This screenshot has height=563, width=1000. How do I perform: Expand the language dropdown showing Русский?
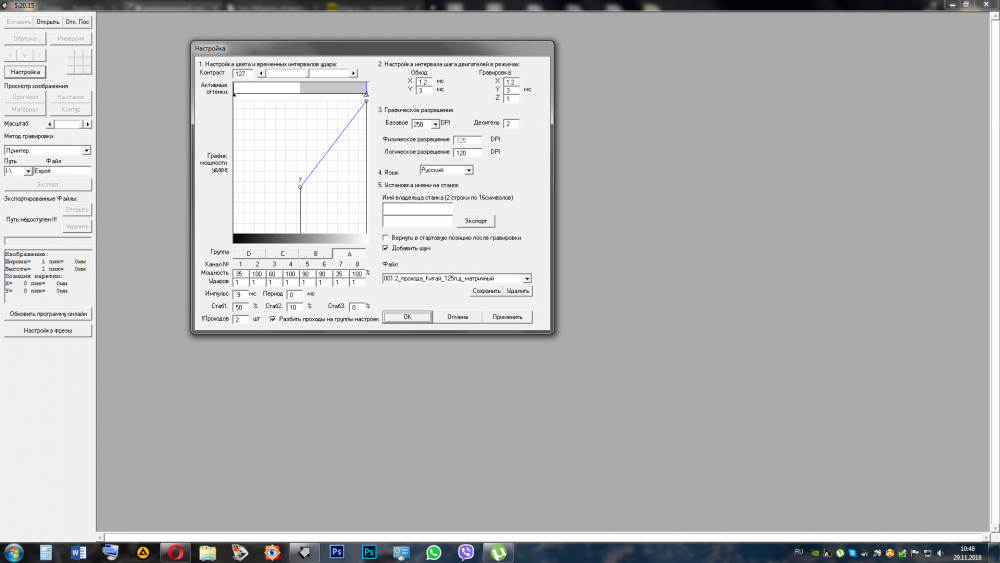[x=469, y=171]
